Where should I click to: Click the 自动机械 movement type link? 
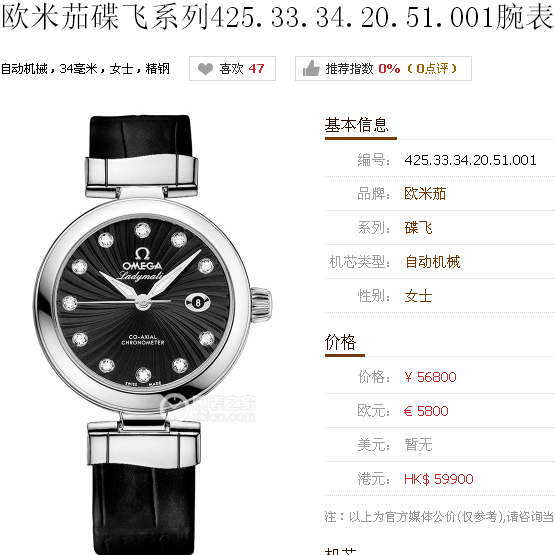[x=432, y=262]
